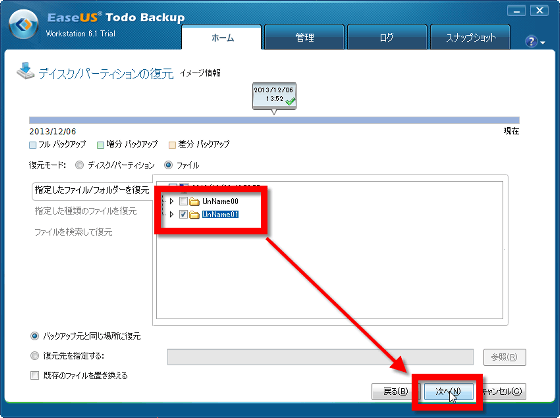Click the 参照(R) browse button

[504, 357]
